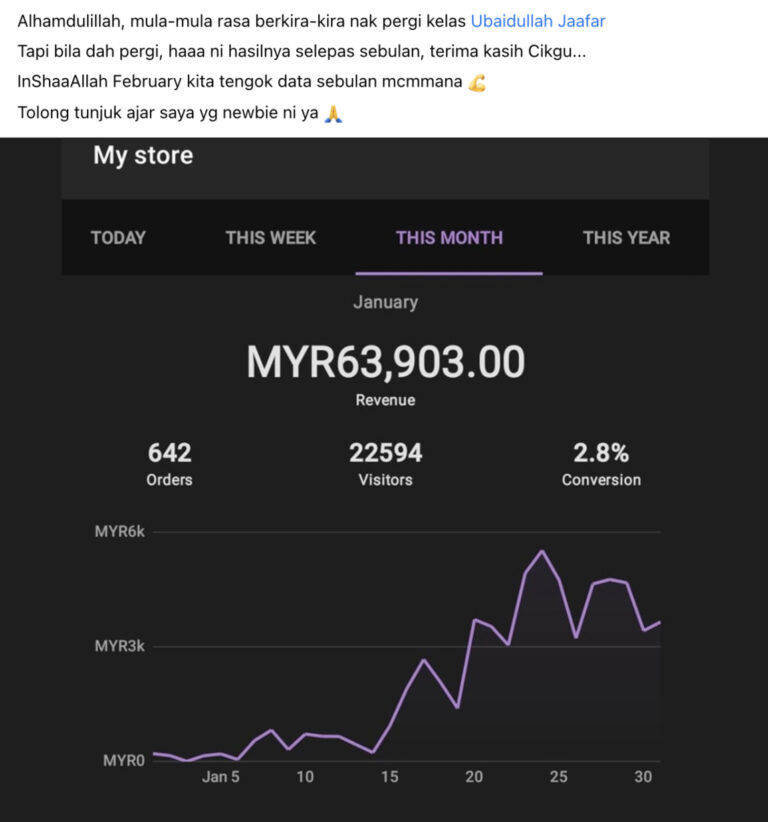Click the praying hands emoji
Viewport: 768px width, 822px height.
click(x=333, y=113)
